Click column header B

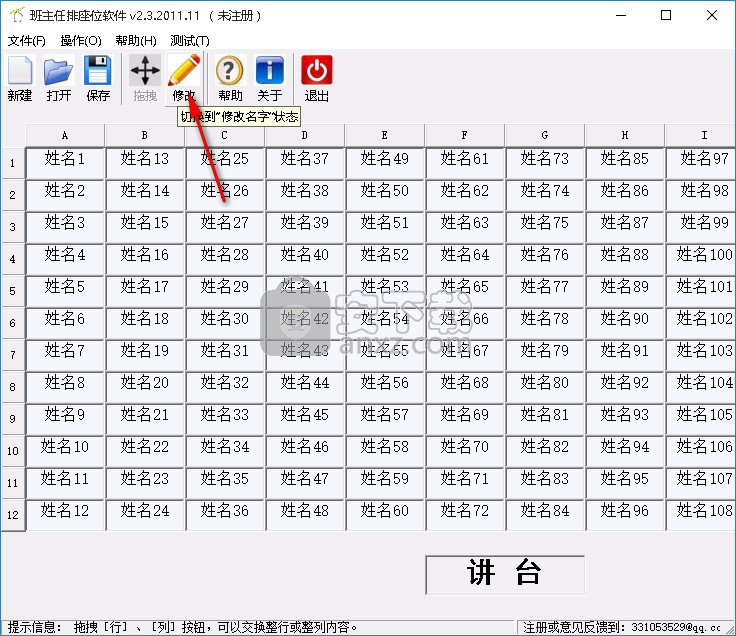tap(145, 136)
